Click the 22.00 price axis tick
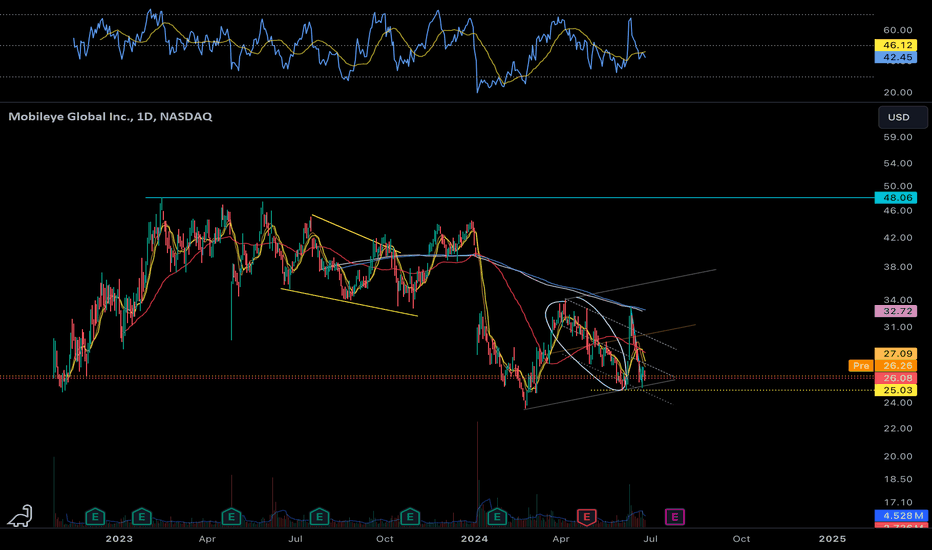This screenshot has height=550, width=932. click(898, 428)
